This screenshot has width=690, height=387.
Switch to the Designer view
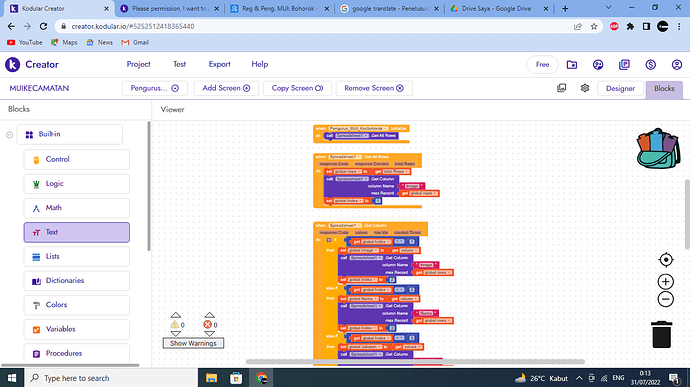click(x=620, y=88)
